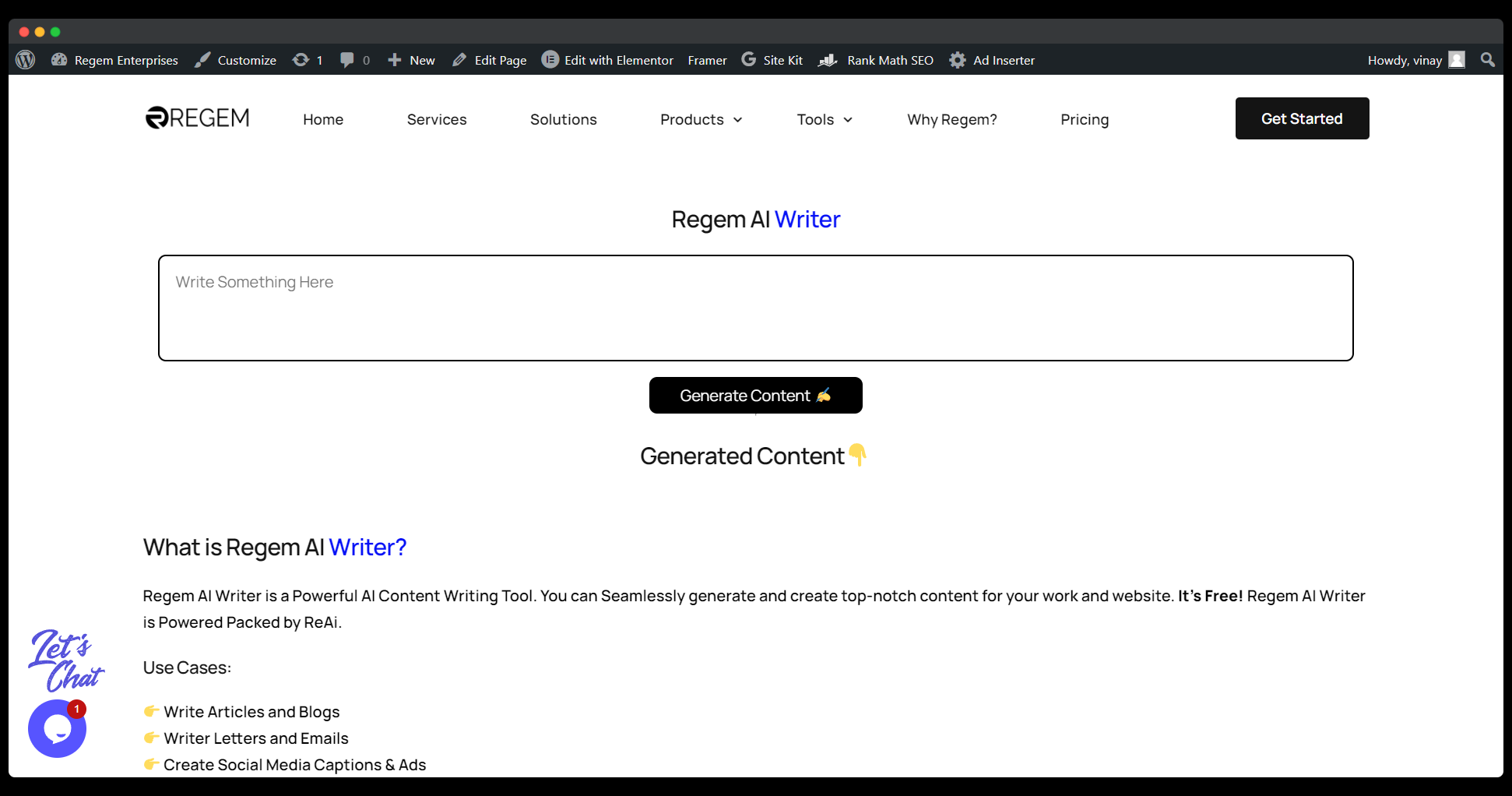Click Rank Math SEO label

coord(890,60)
